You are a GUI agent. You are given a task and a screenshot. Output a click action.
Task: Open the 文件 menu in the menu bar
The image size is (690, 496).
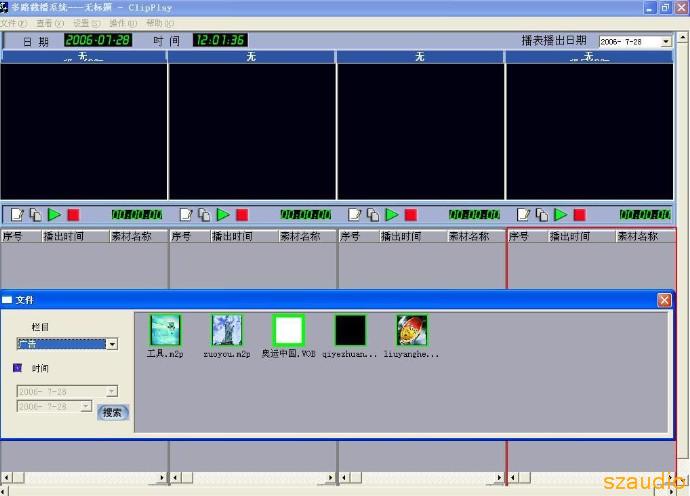pyautogui.click(x=13, y=23)
